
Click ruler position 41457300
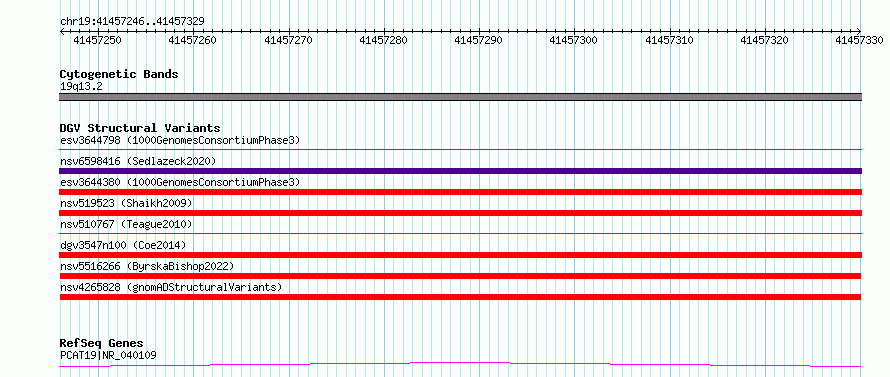574,40
